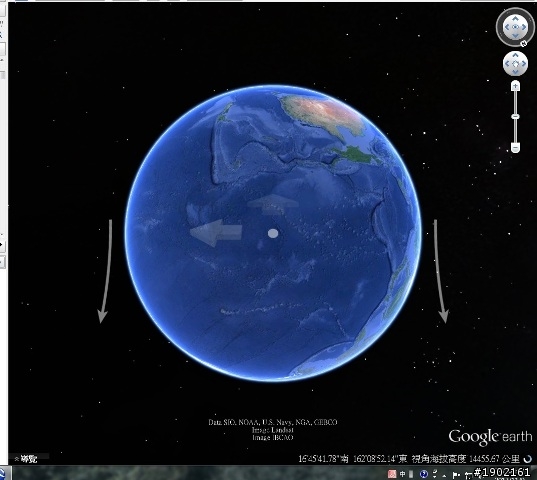Click the "Data SIO, NOAA, U.S. Navy, NGA, GEBCO" attribution
This screenshot has height=480, width=537.
point(273,422)
